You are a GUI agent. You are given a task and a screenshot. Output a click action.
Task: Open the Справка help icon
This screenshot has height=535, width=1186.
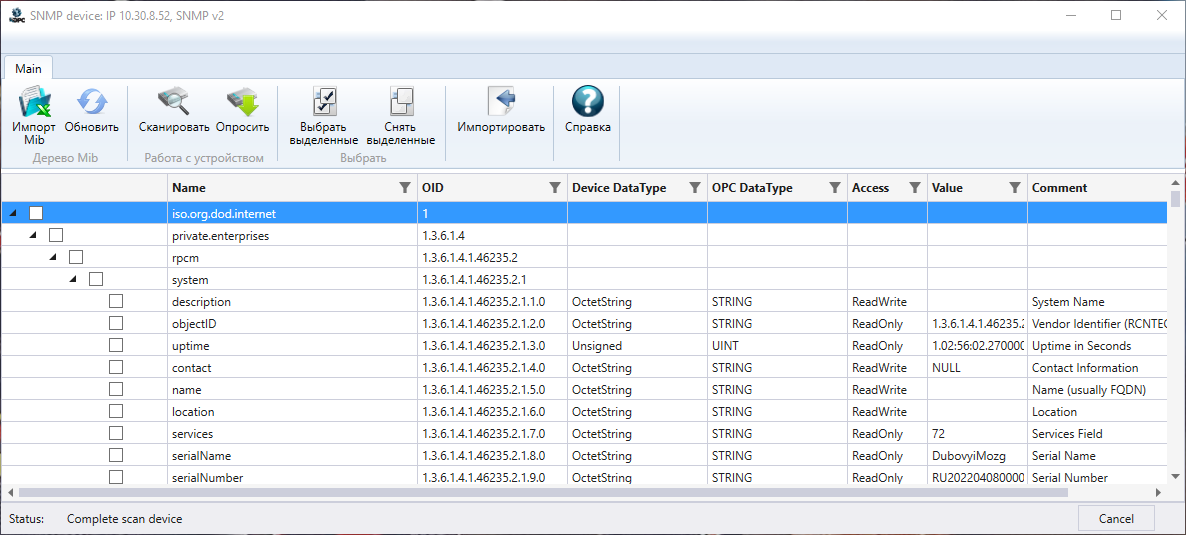(x=588, y=101)
